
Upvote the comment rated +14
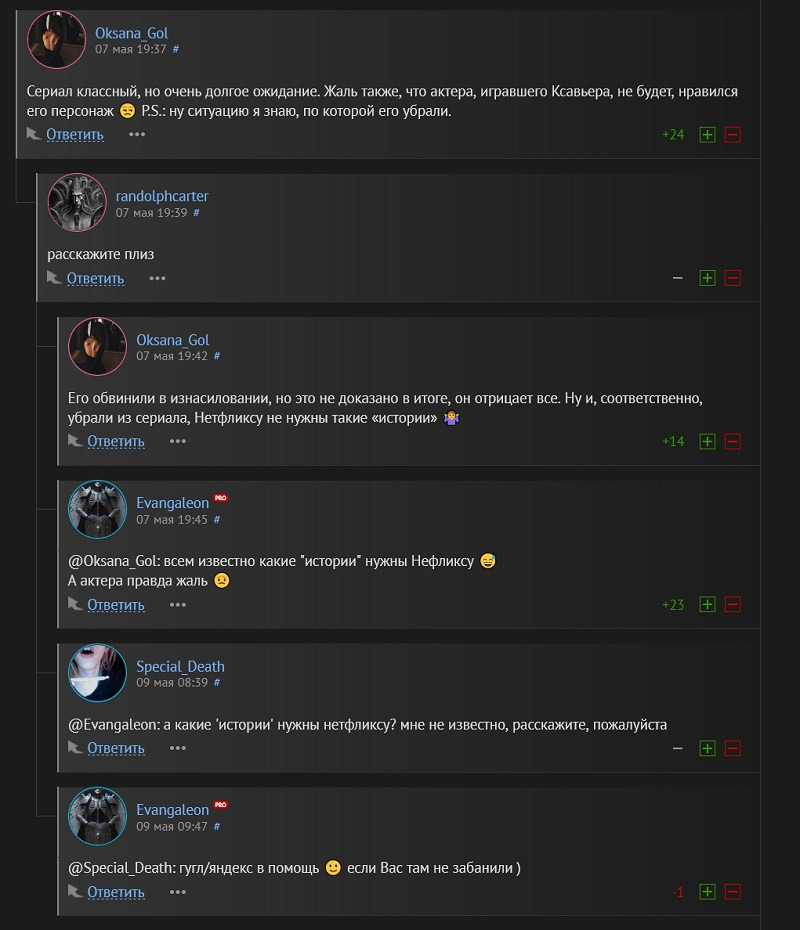point(707,441)
